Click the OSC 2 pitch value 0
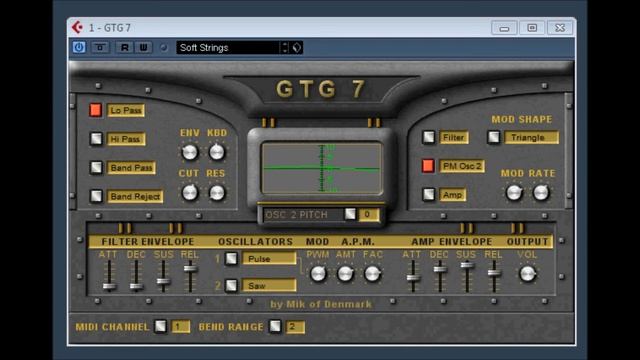The image size is (640, 360). pyautogui.click(x=369, y=215)
